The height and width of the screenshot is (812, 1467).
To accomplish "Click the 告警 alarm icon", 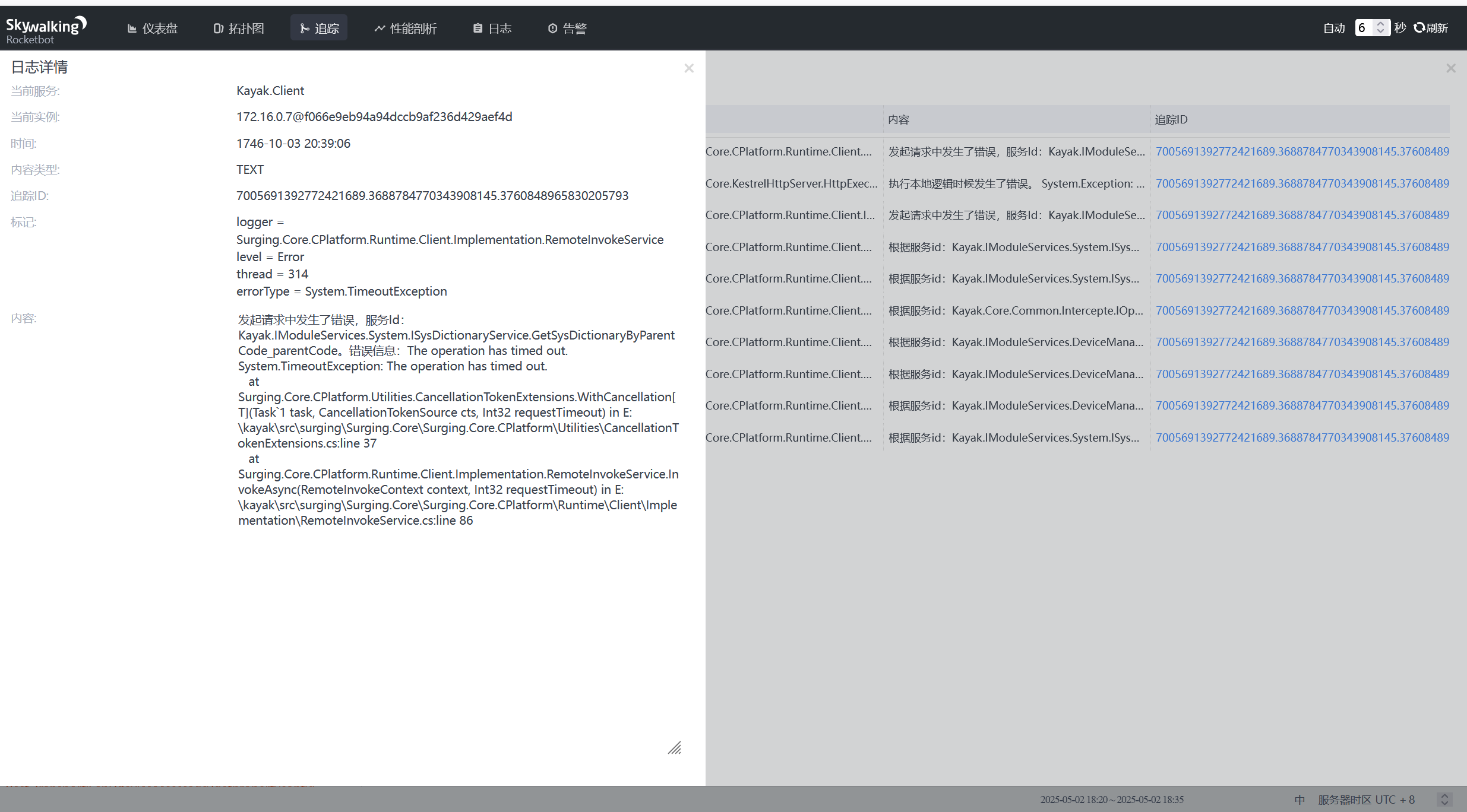I will click(x=552, y=28).
